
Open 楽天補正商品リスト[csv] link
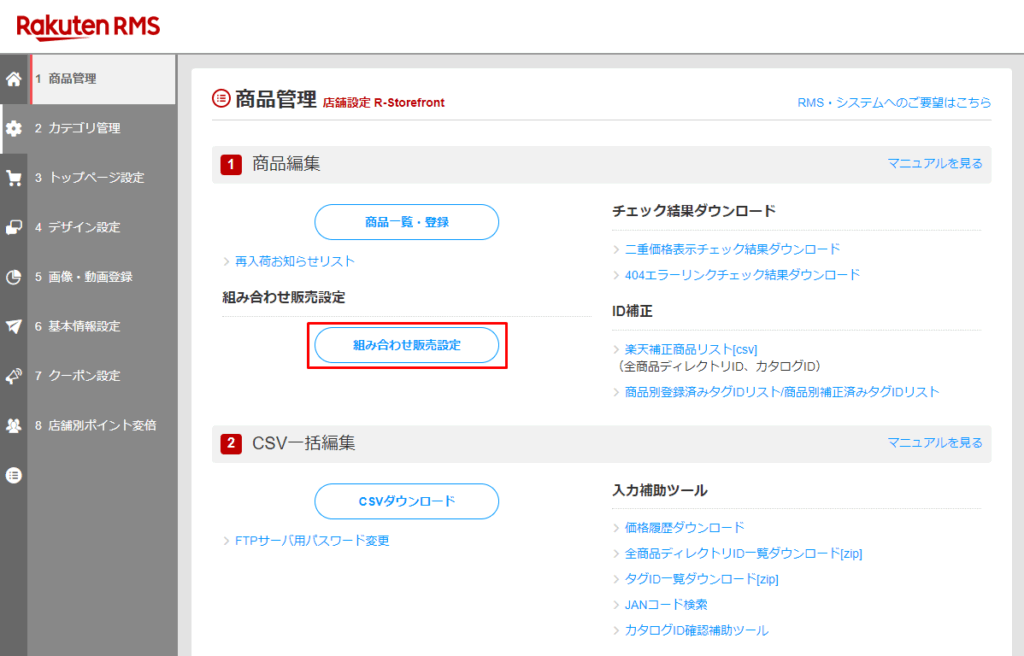click(691, 350)
